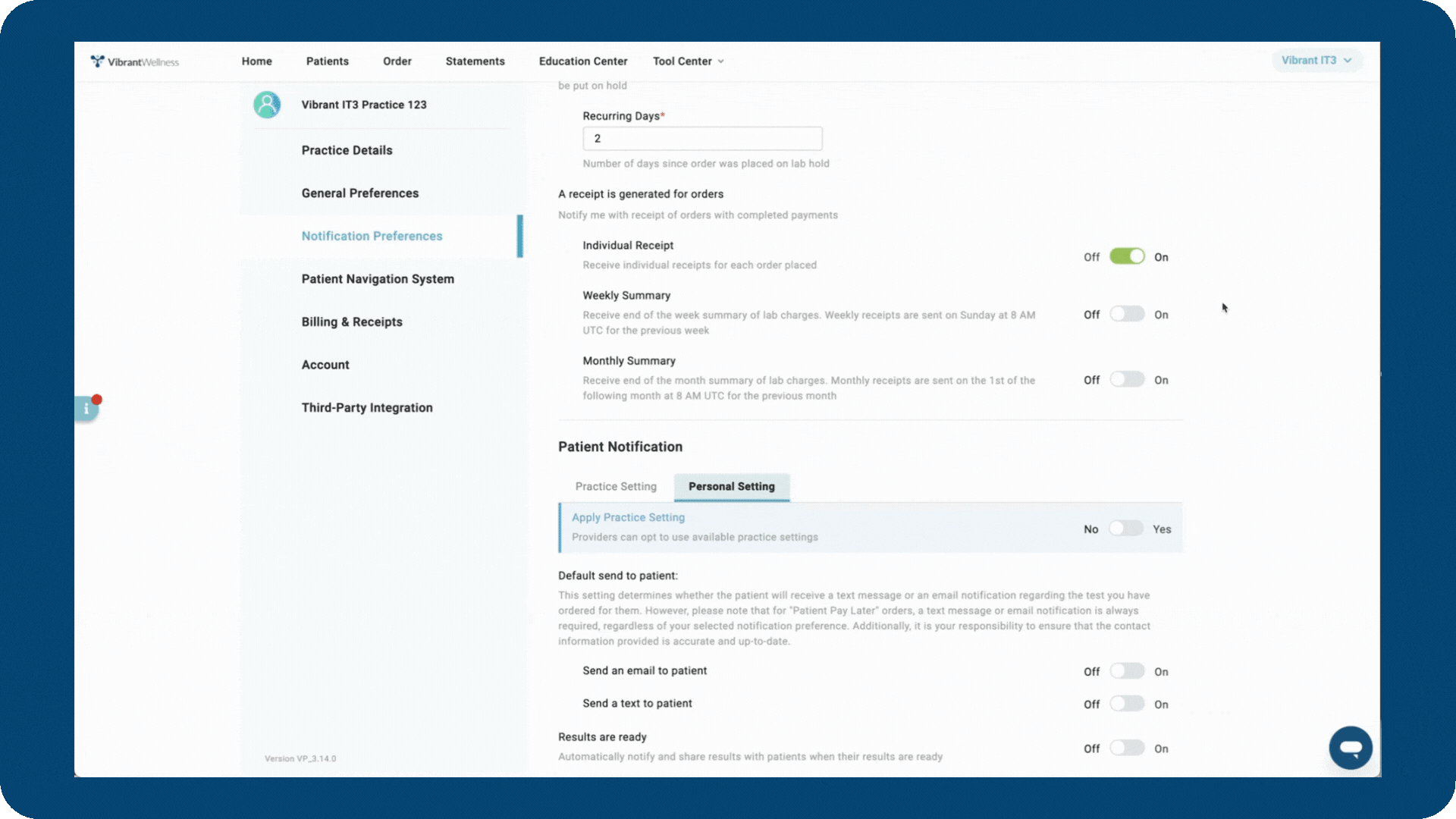Select the Personal Setting tab
This screenshot has width=1456, height=819.
(731, 486)
